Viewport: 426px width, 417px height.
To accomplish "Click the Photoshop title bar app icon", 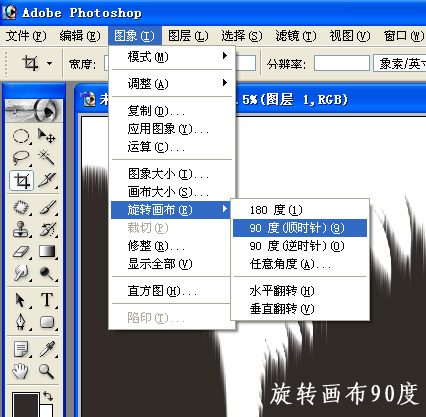I will click(x=9, y=12).
